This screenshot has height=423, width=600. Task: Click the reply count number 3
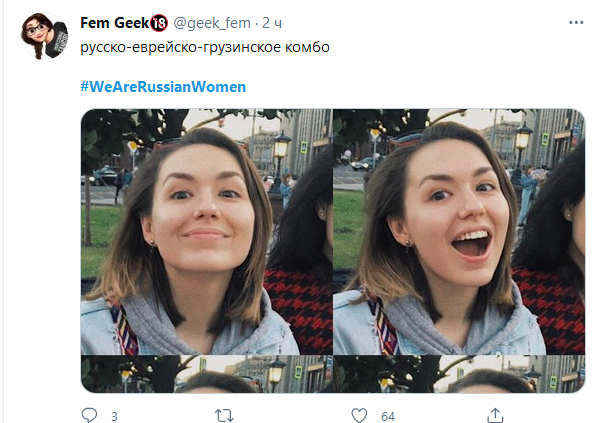click(114, 415)
